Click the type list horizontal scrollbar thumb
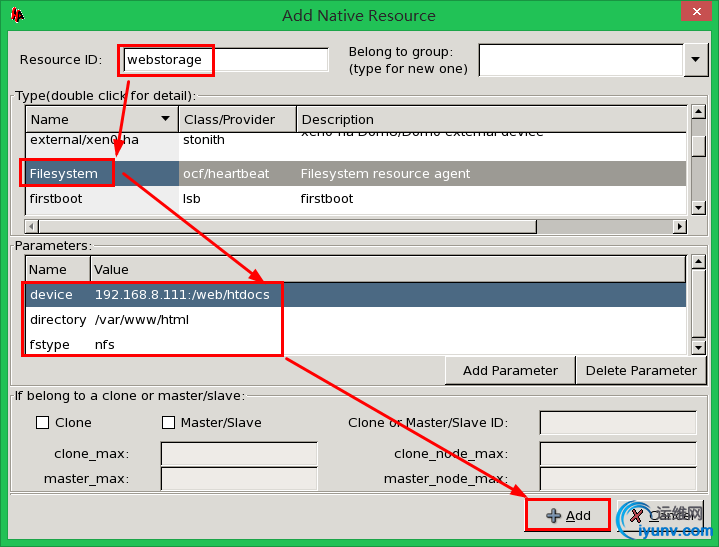This screenshot has height=547, width=719. 288,226
